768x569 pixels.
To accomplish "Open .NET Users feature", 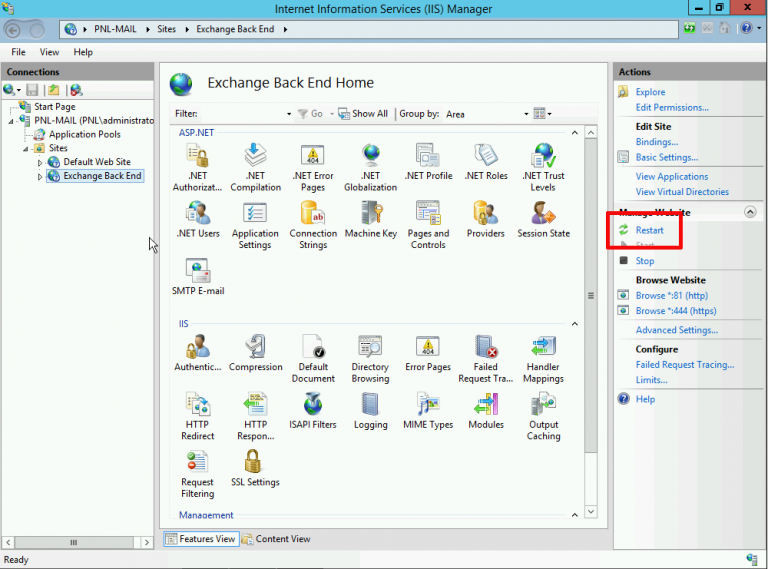I will 198,219.
